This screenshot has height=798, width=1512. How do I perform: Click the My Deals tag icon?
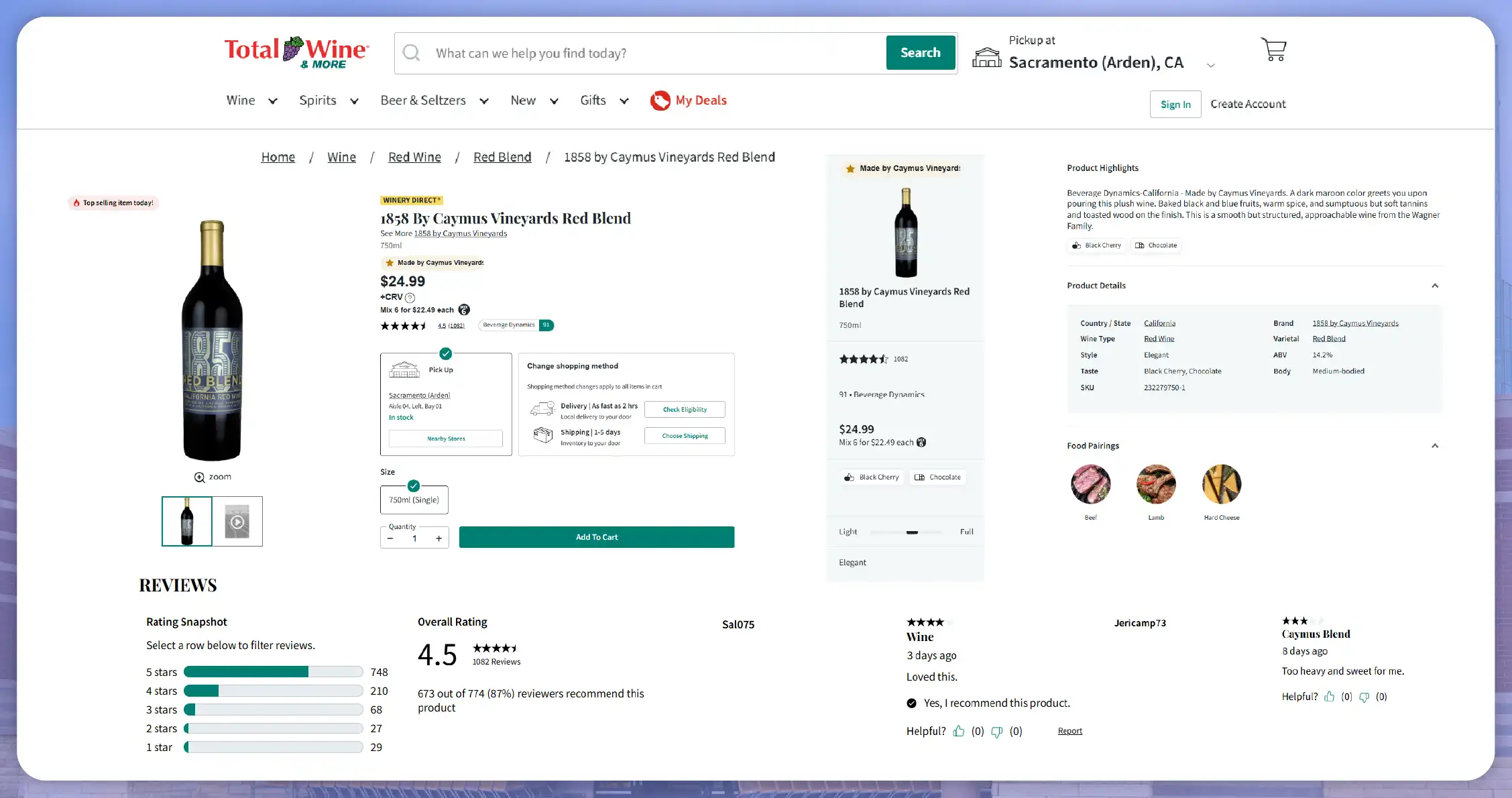[x=660, y=101]
